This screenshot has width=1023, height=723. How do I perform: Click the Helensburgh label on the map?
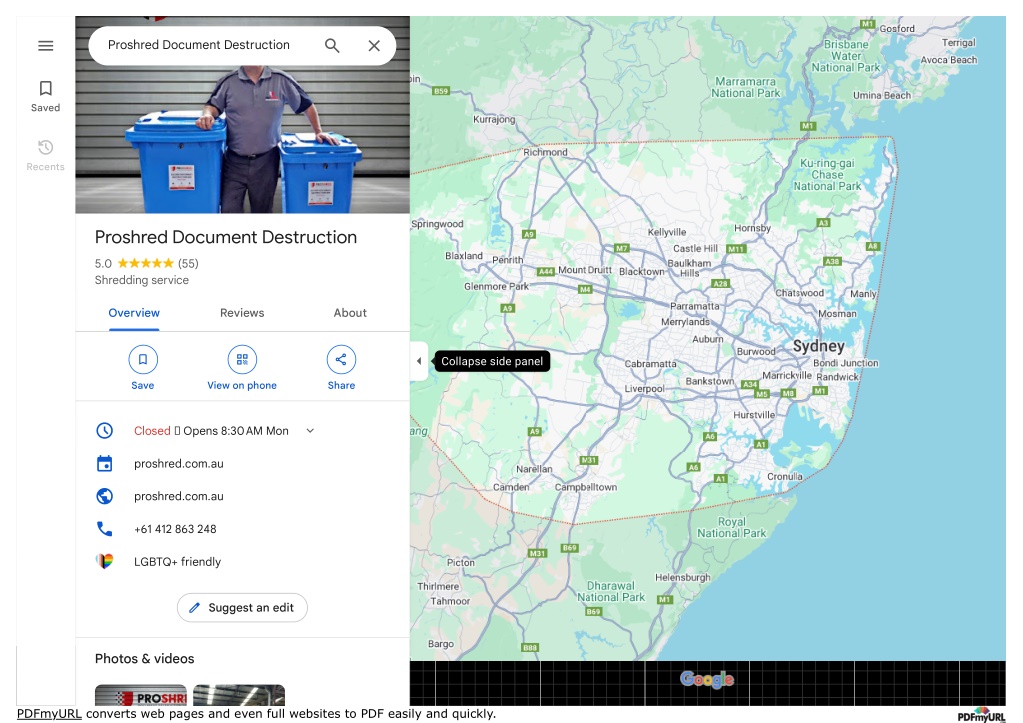(x=682, y=577)
